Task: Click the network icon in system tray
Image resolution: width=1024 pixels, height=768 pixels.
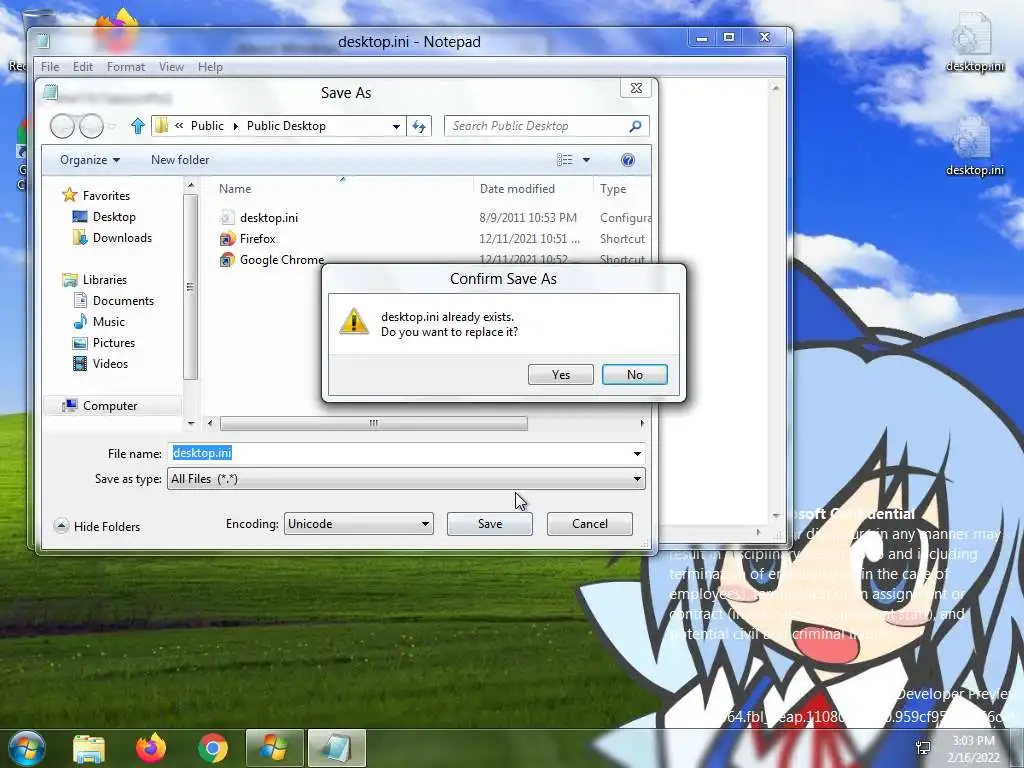Action: point(923,748)
